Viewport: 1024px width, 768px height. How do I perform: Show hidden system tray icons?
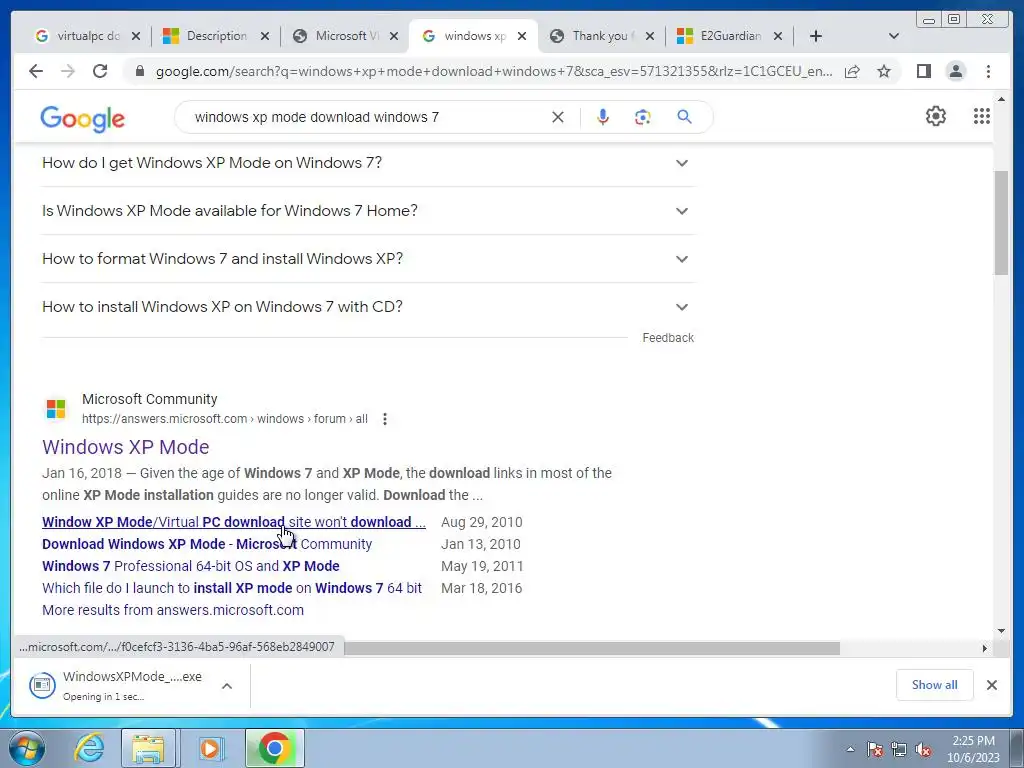coord(850,750)
